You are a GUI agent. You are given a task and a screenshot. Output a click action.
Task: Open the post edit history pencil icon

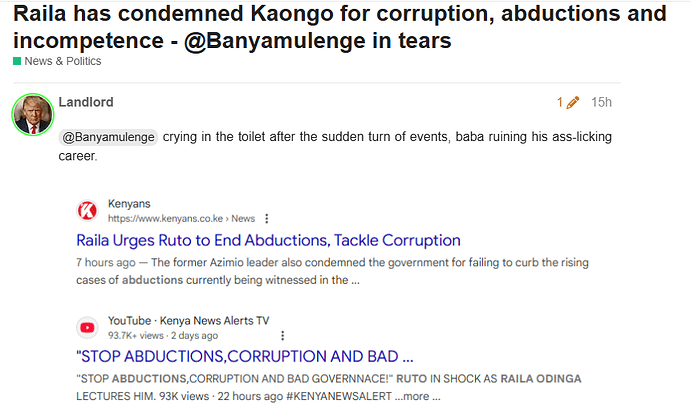[x=573, y=102]
